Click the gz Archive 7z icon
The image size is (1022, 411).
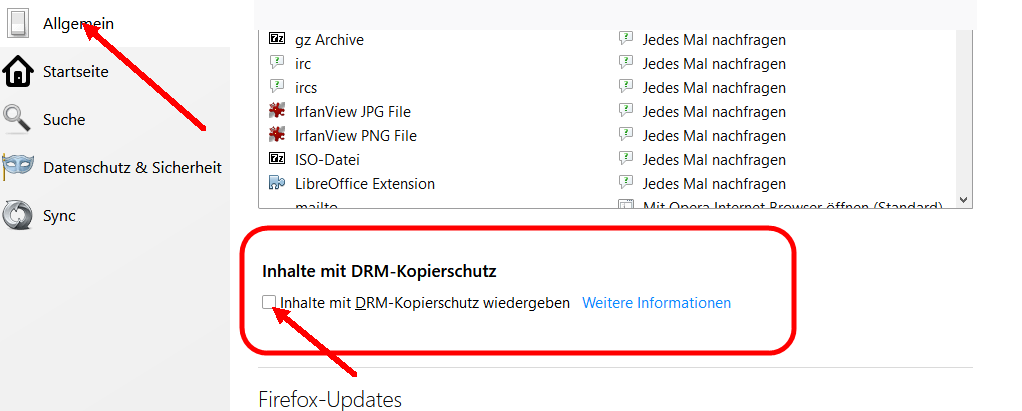277,39
